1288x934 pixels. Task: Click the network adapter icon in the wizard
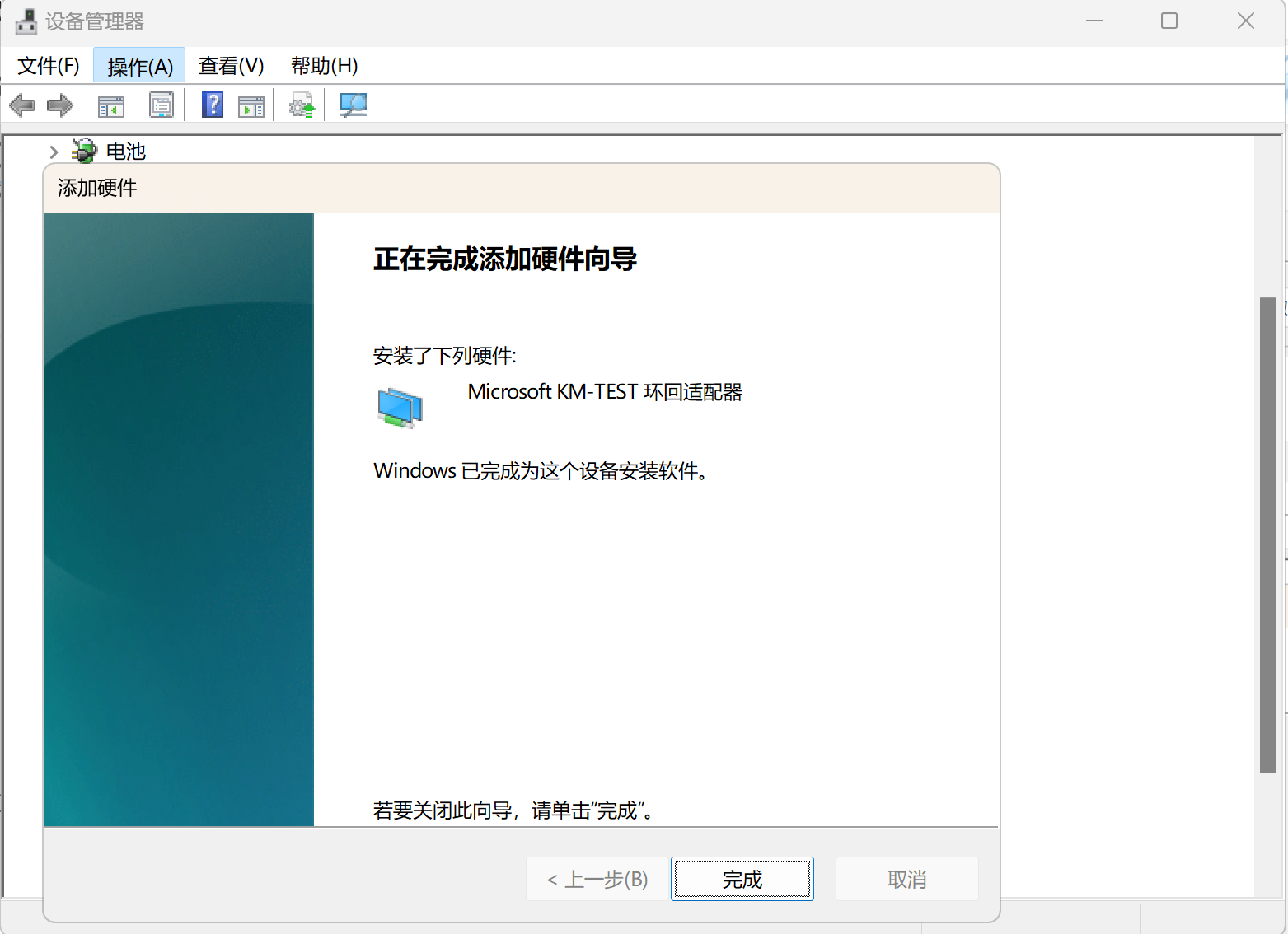pyautogui.click(x=400, y=408)
